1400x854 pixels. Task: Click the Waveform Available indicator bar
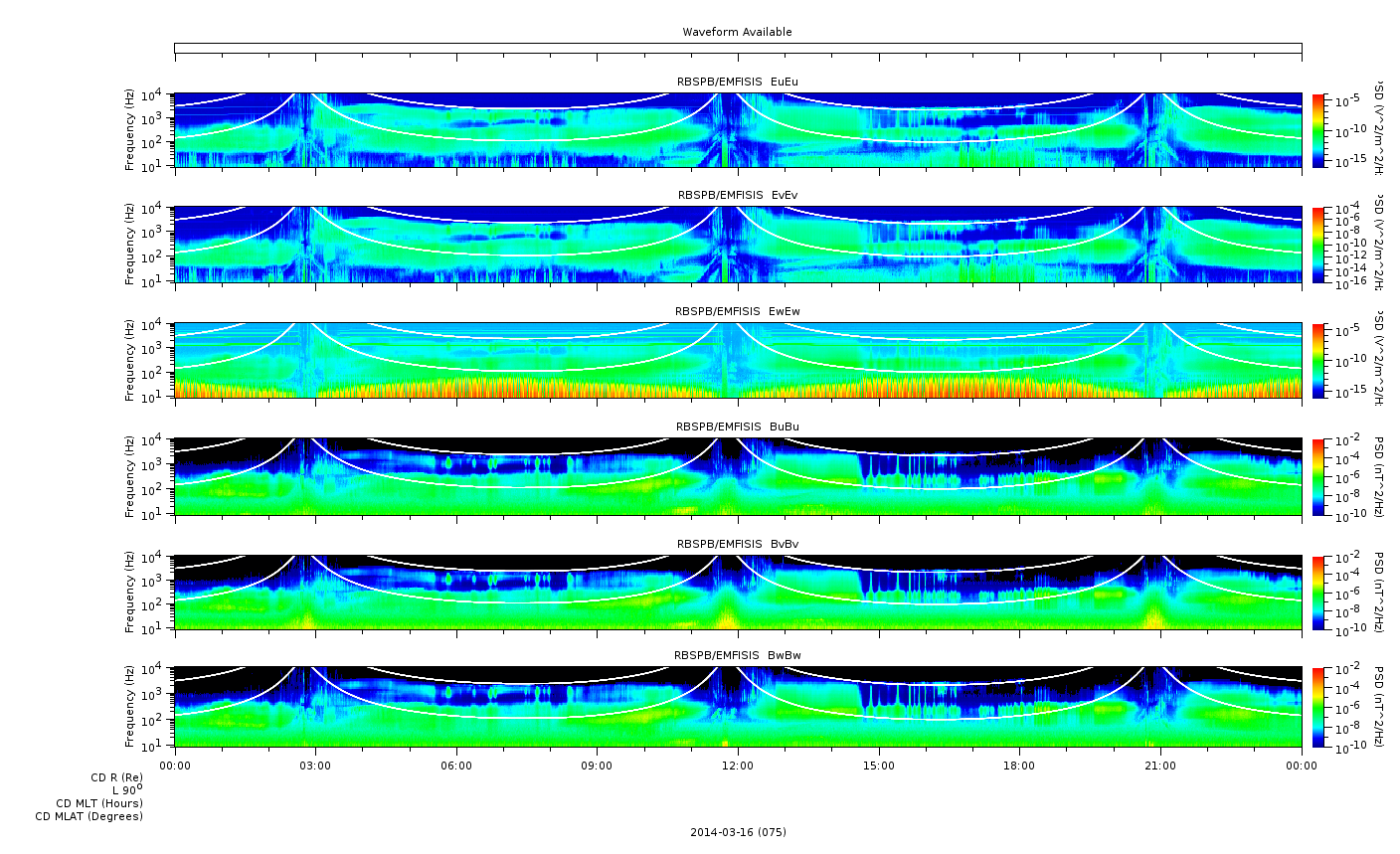coord(738,48)
